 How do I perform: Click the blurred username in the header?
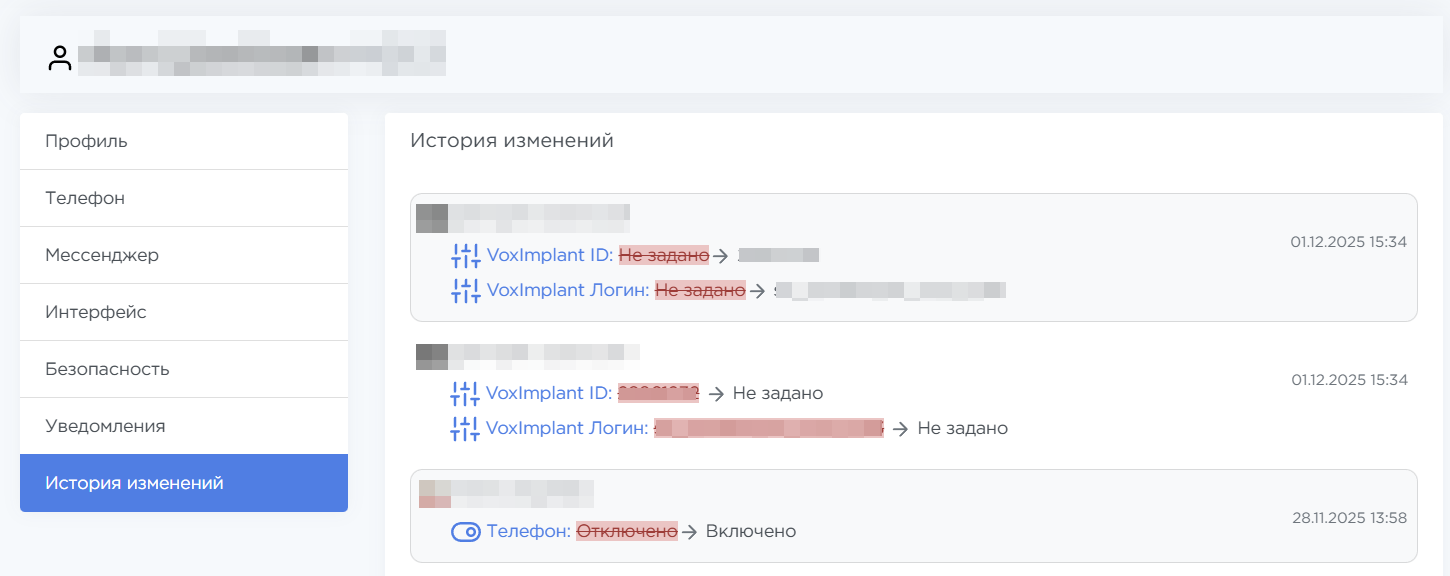click(x=262, y=55)
